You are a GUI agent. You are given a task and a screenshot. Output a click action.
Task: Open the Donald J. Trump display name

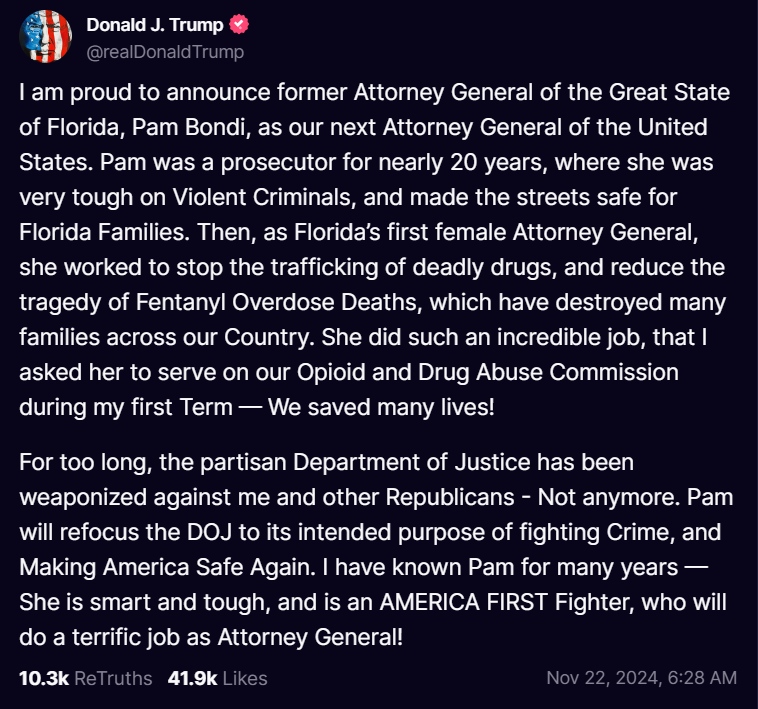156,26
